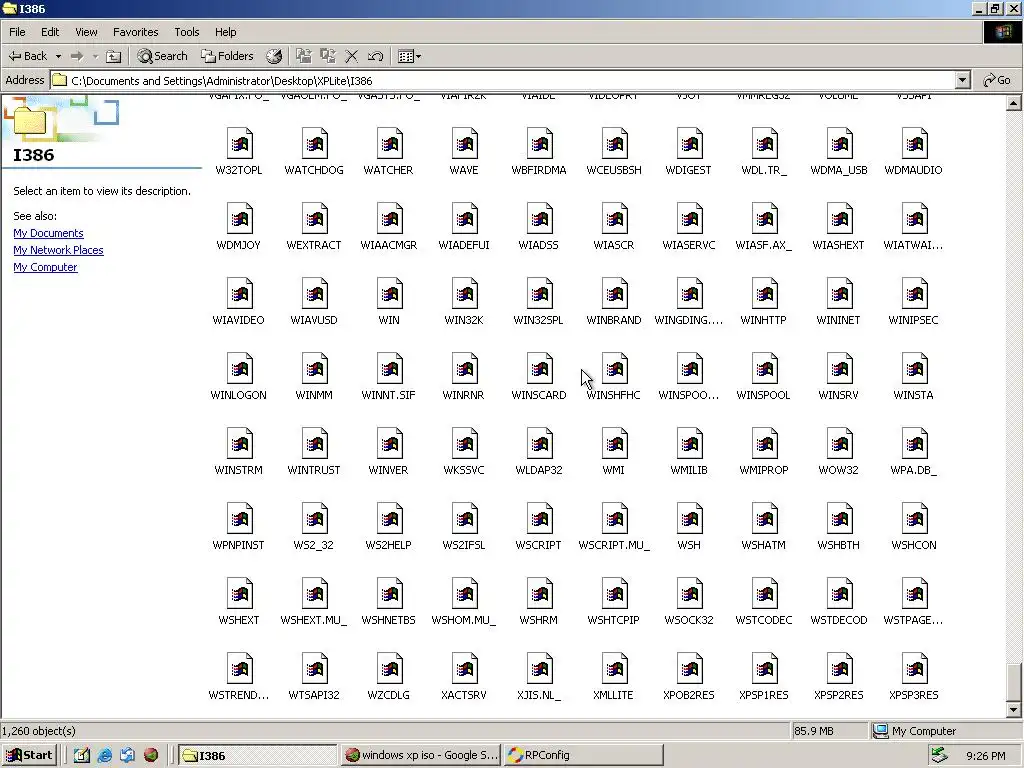Viewport: 1024px width, 768px height.
Task: Click the Back button
Action: point(28,56)
